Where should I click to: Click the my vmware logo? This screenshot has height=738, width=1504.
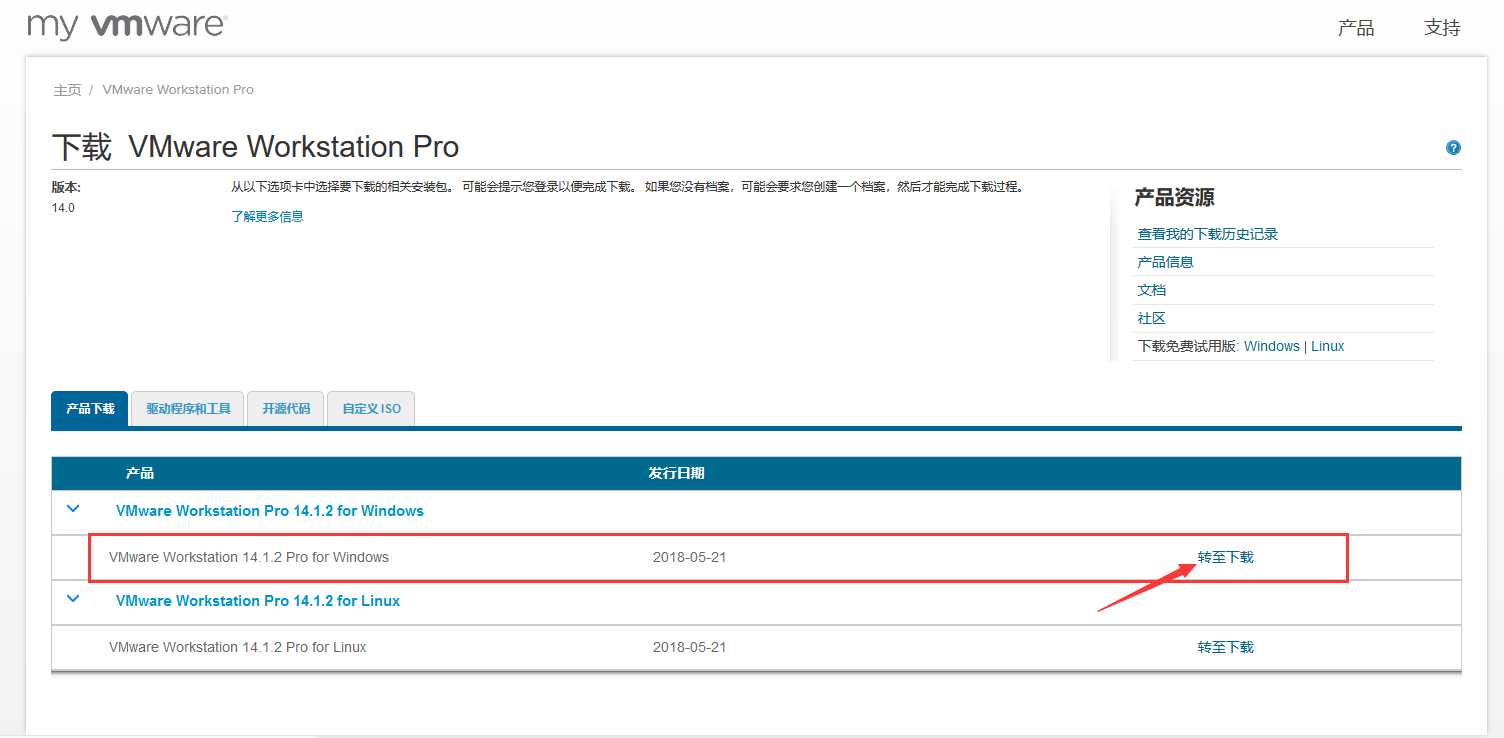(127, 26)
